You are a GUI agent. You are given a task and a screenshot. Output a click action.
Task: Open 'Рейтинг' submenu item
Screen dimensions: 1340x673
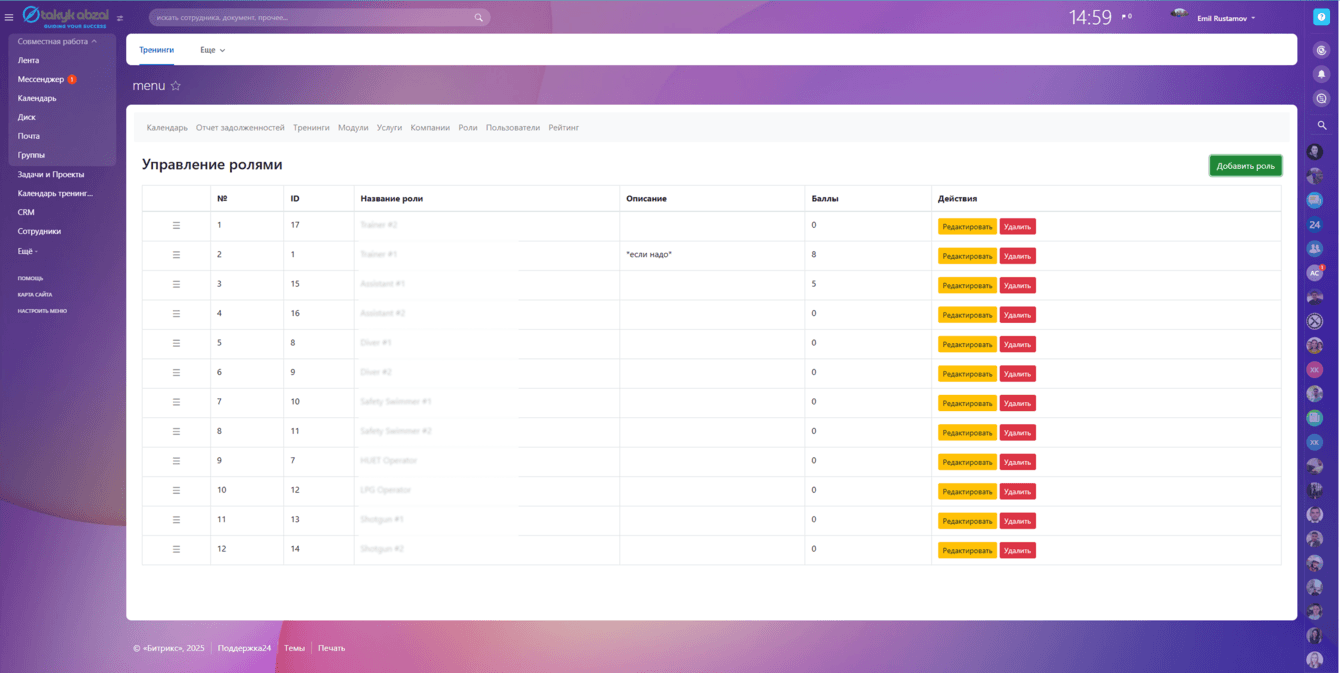(x=564, y=128)
